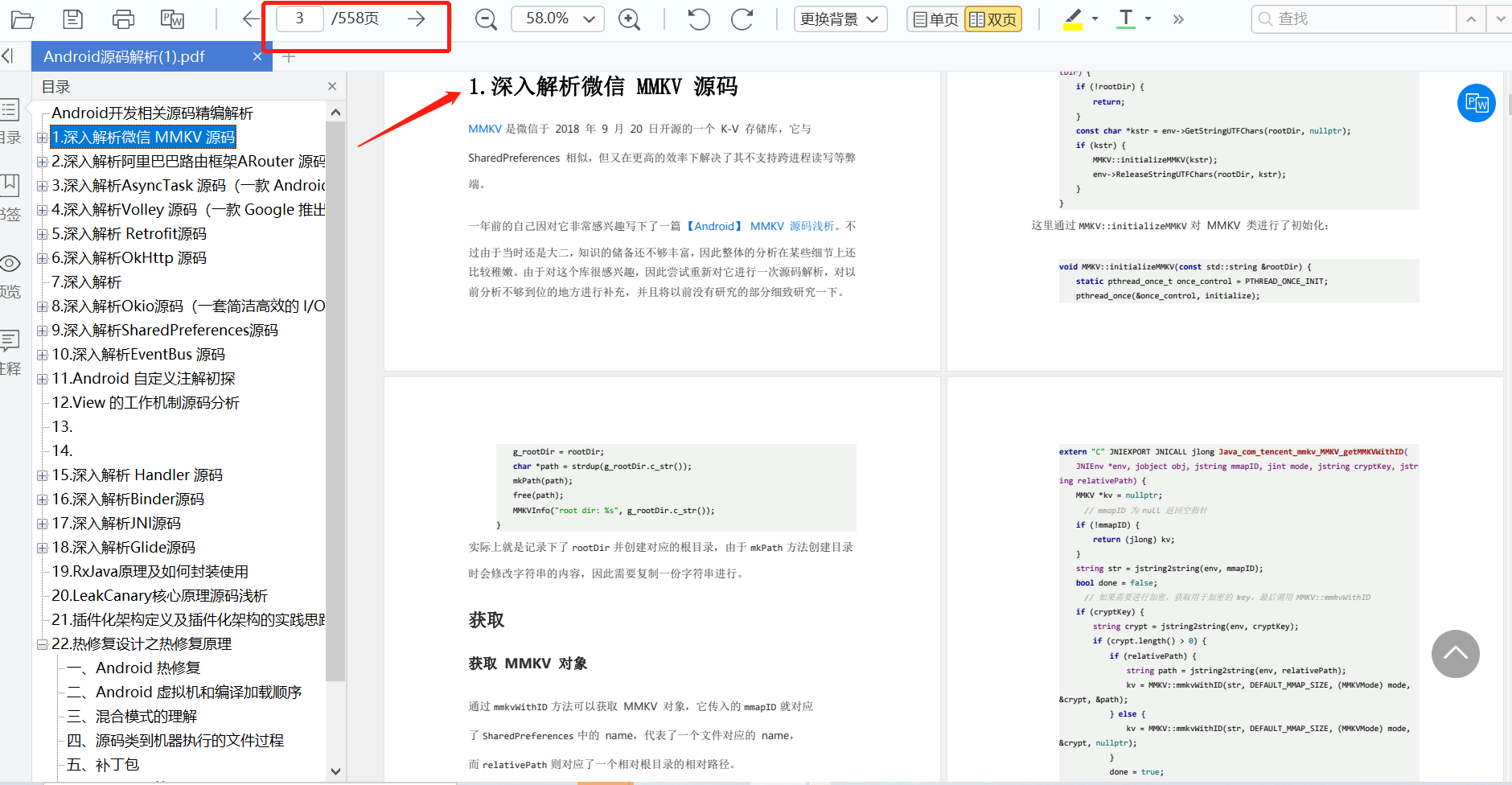Image resolution: width=1512 pixels, height=785 pixels.
Task: Open the 更换背景 dropdown
Action: [840, 18]
